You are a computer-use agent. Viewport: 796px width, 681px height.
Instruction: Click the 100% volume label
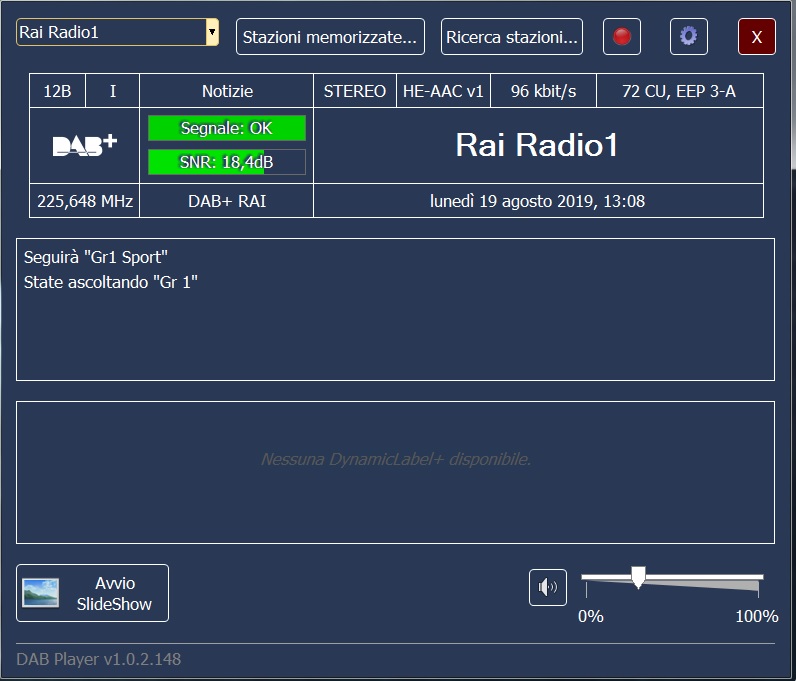(x=756, y=616)
